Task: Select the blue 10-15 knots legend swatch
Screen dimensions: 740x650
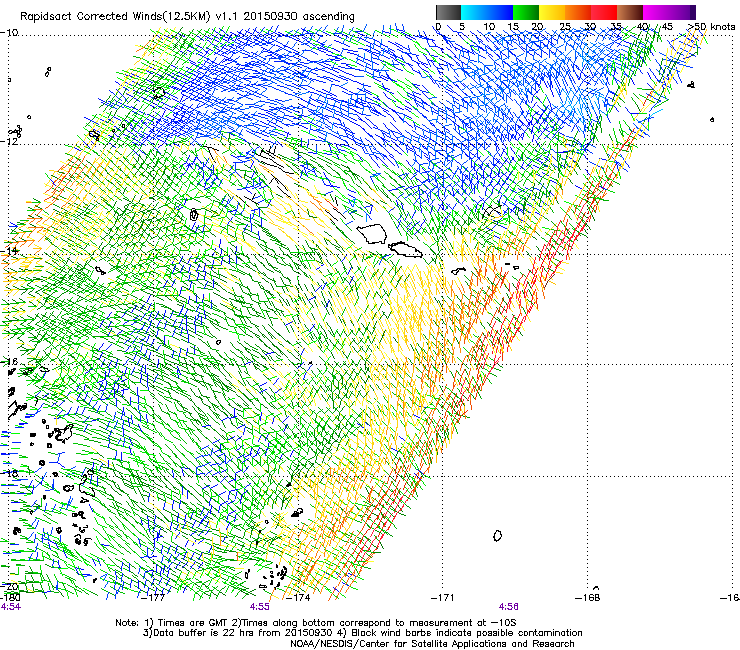Action: tap(500, 12)
